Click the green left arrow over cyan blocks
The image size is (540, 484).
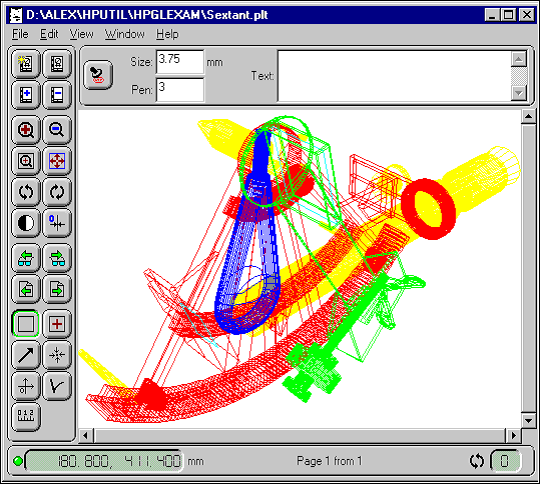(x=26, y=258)
